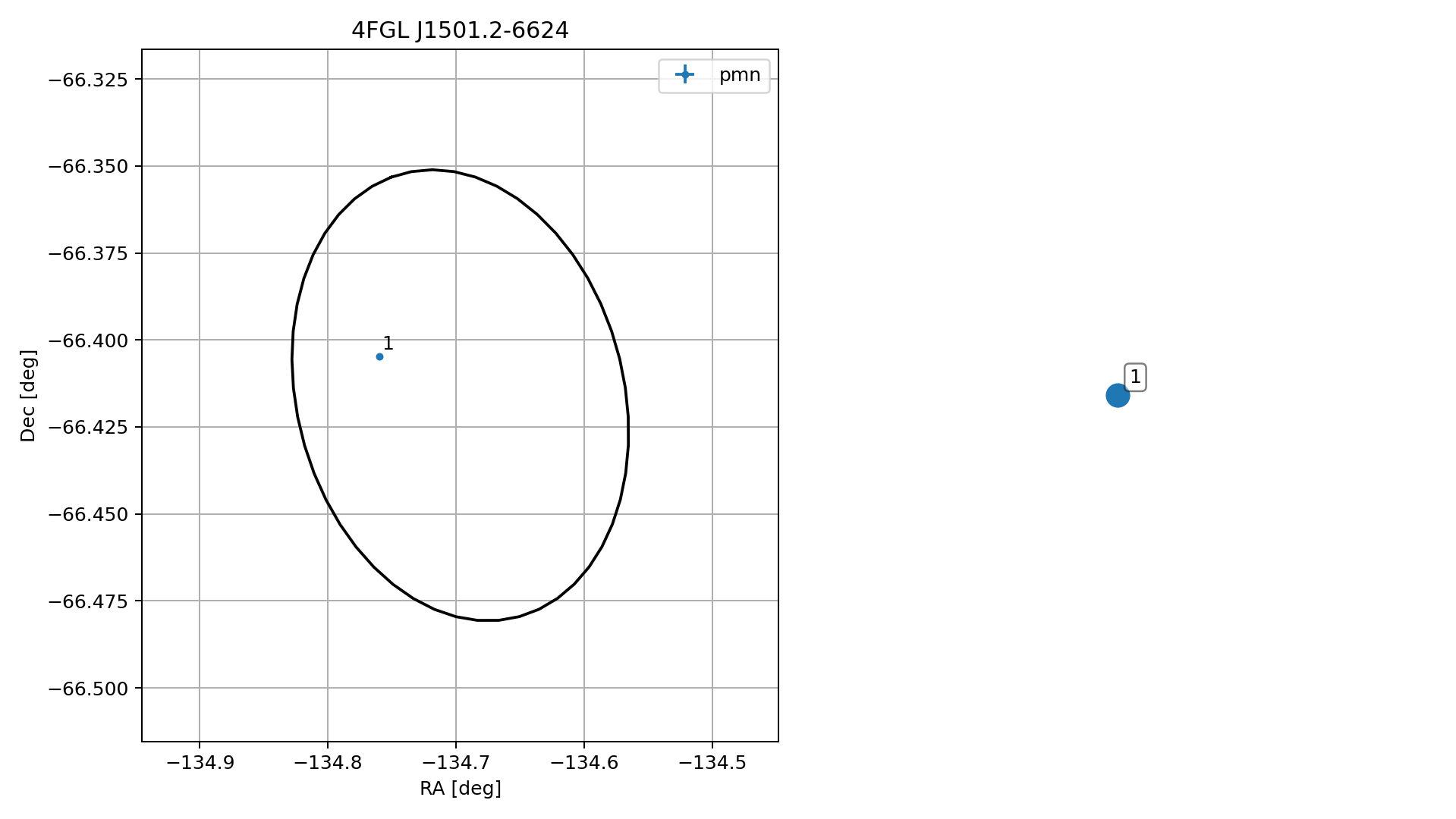Screen dimensions: 1456x819
Task: Click the boxed '1' label near large dot
Action: pyautogui.click(x=1135, y=377)
